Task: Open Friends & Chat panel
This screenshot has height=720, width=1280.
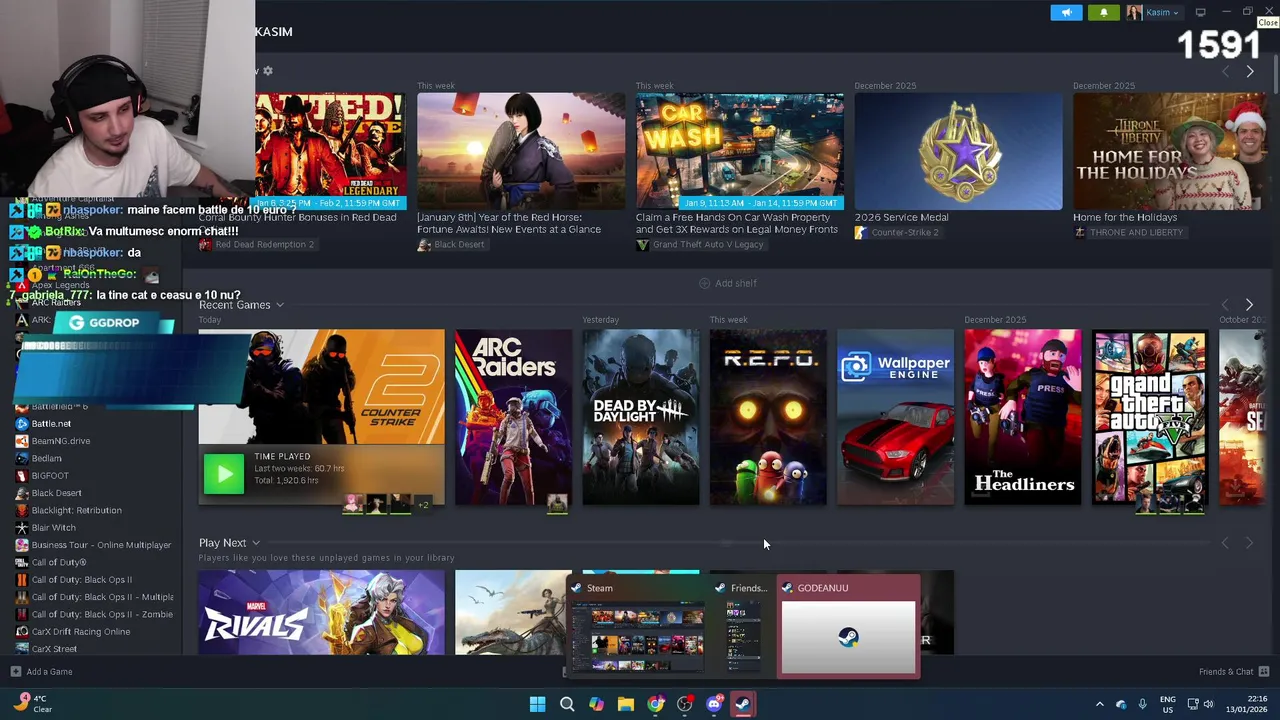Action: [1233, 672]
